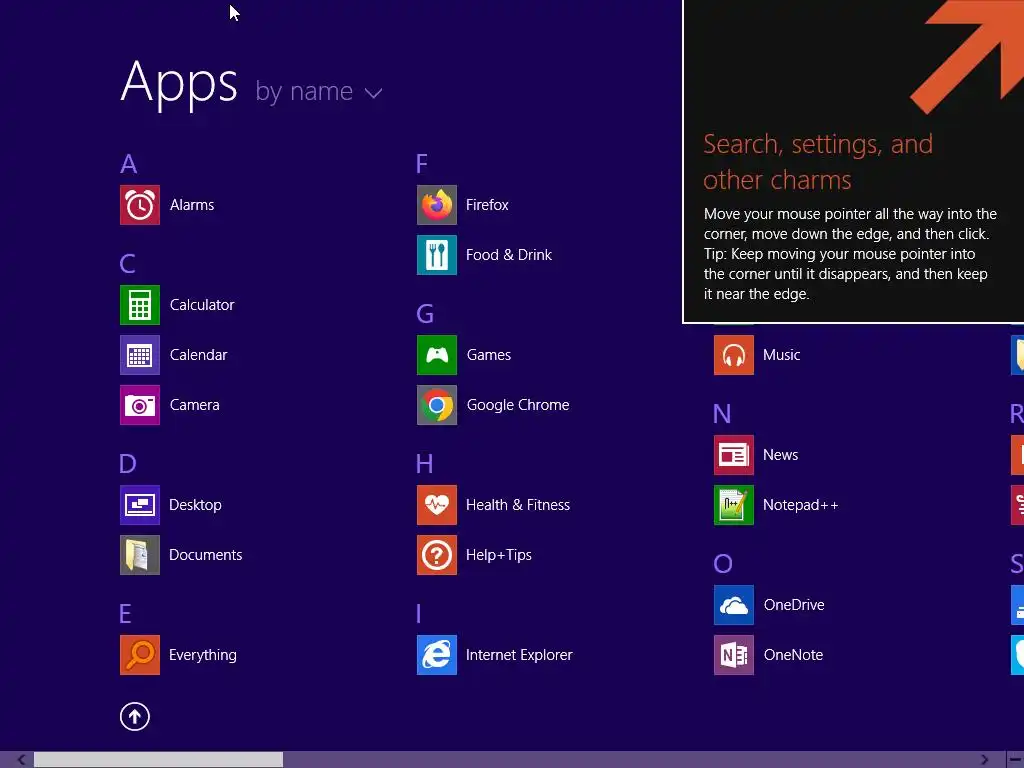Click the horizontal scrollbar thumb
This screenshot has height=768, width=1024.
pos(159,760)
